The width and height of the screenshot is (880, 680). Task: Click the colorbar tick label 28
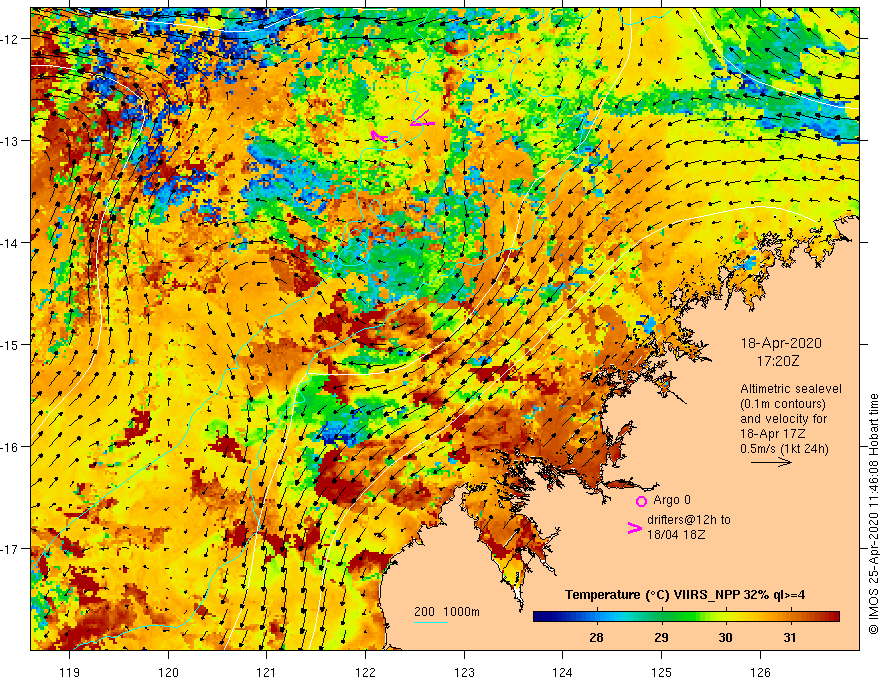click(x=596, y=637)
